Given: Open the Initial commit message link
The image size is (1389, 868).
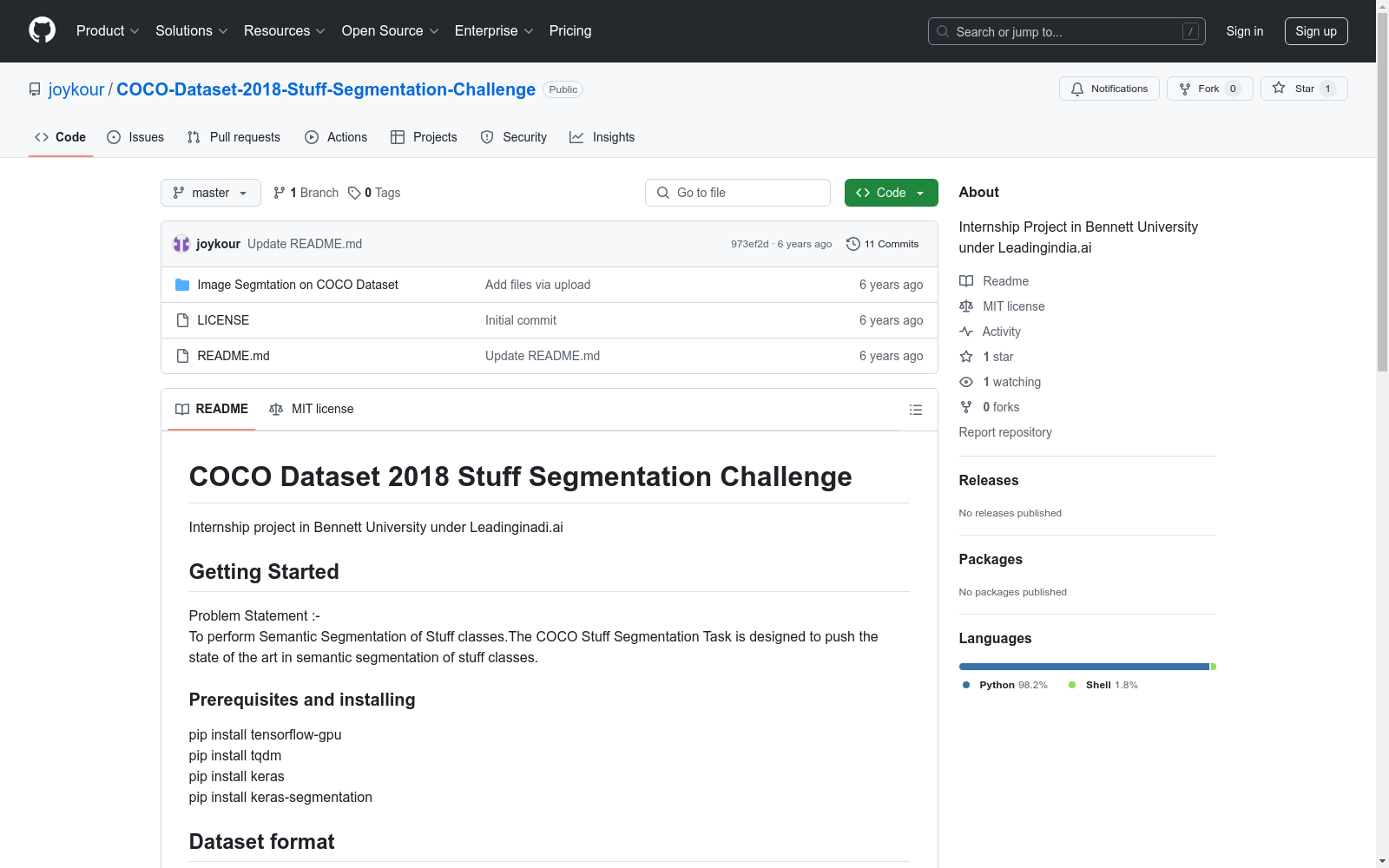Looking at the screenshot, I should pos(521,320).
